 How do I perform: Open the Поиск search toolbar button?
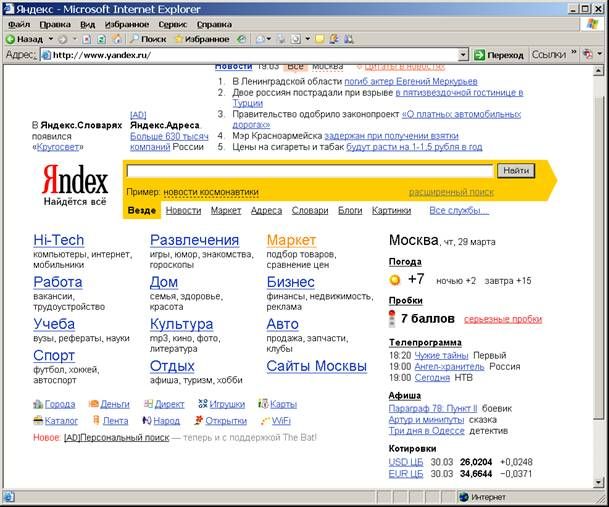click(x=148, y=39)
